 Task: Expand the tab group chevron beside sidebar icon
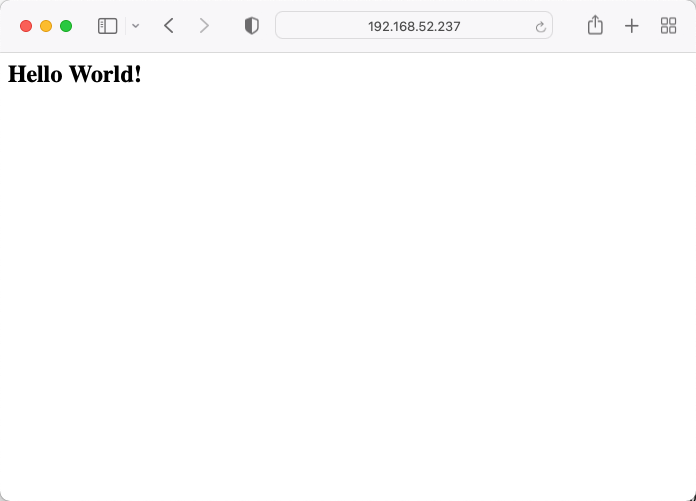136,26
